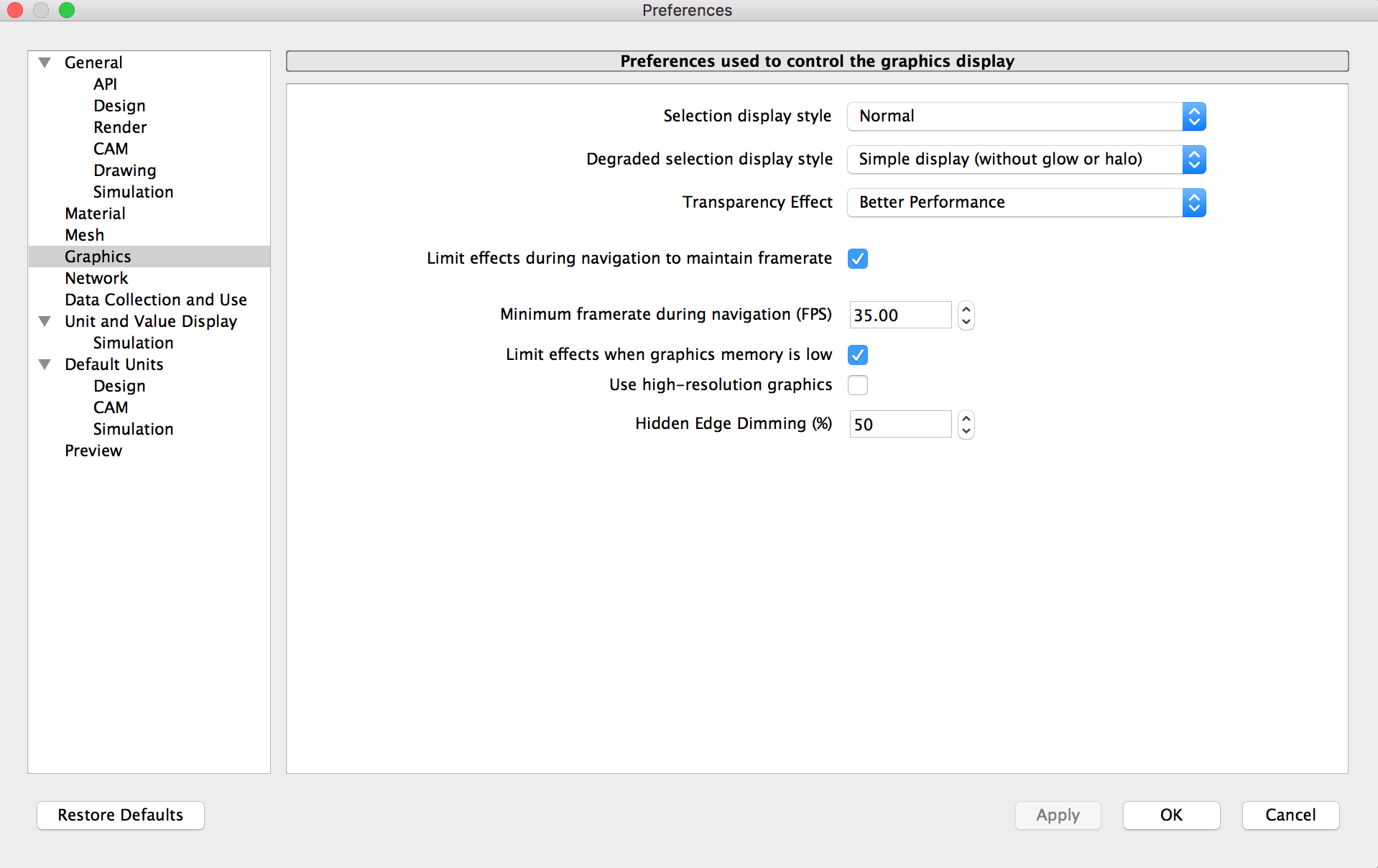This screenshot has height=868, width=1378.
Task: Click the stepper up arrow for Hidden Edge Dimming
Action: point(966,418)
